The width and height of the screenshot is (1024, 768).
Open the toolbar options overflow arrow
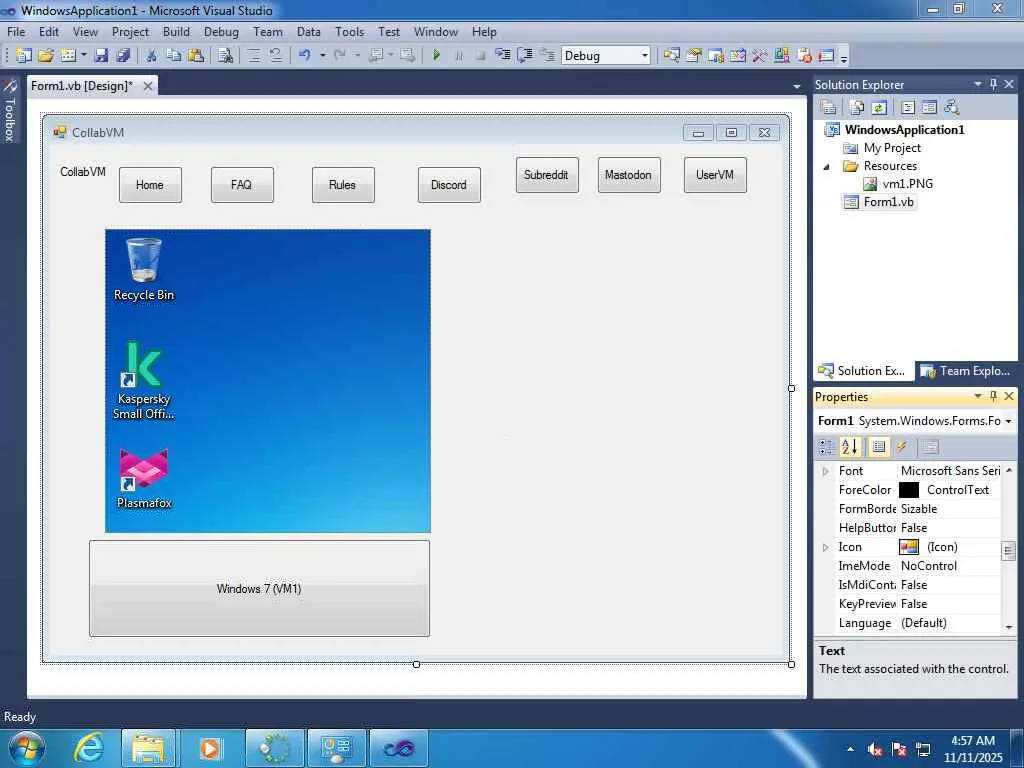click(x=844, y=57)
